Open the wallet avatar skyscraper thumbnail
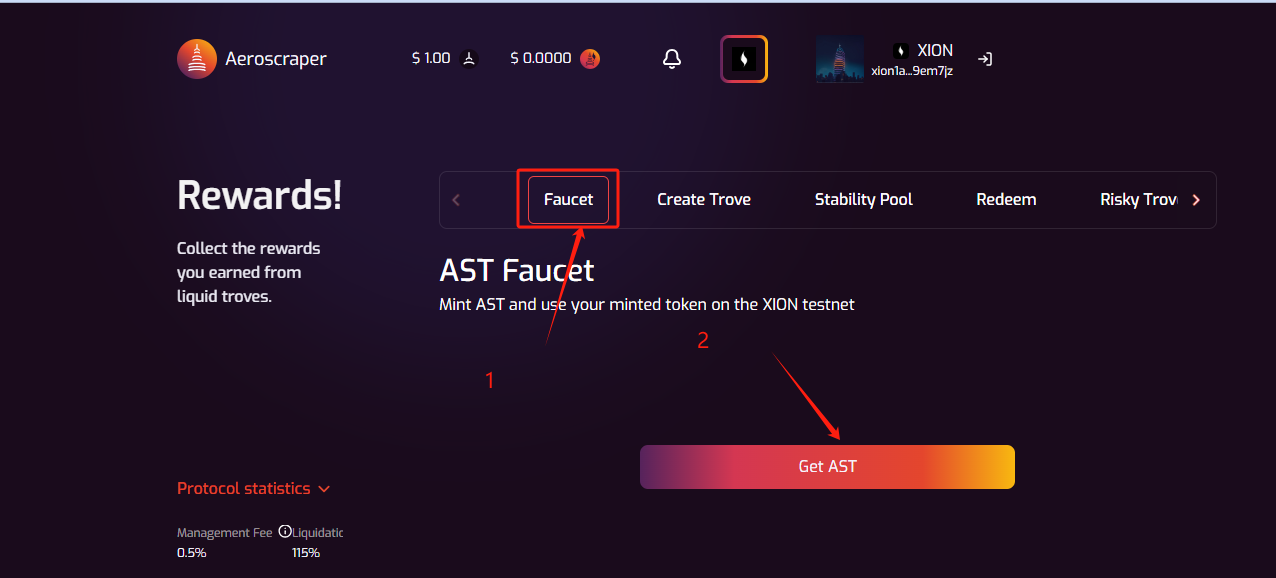This screenshot has width=1276, height=578. (840, 59)
